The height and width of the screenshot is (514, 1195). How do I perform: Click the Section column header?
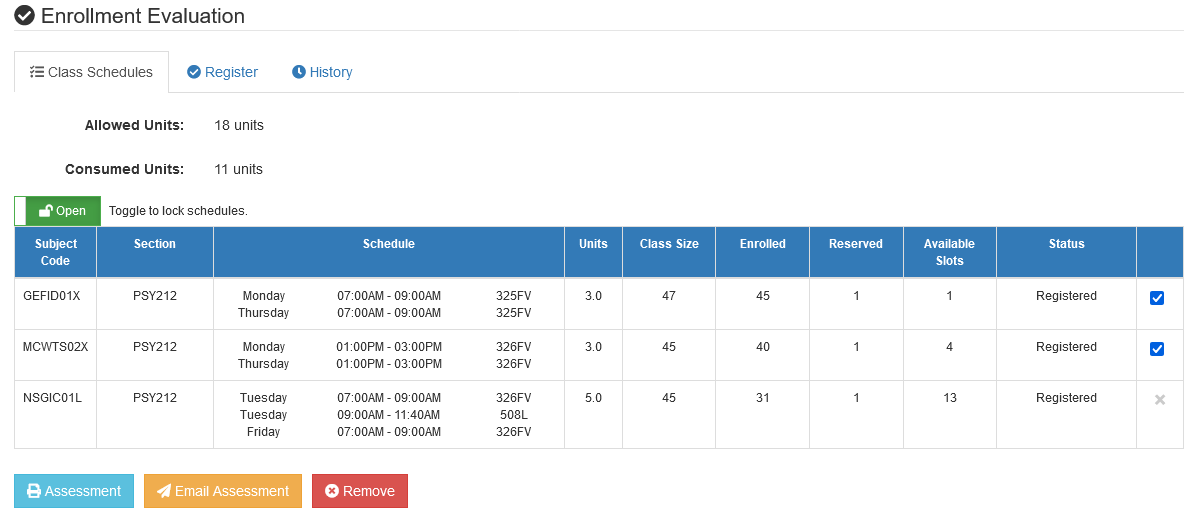pyautogui.click(x=155, y=252)
